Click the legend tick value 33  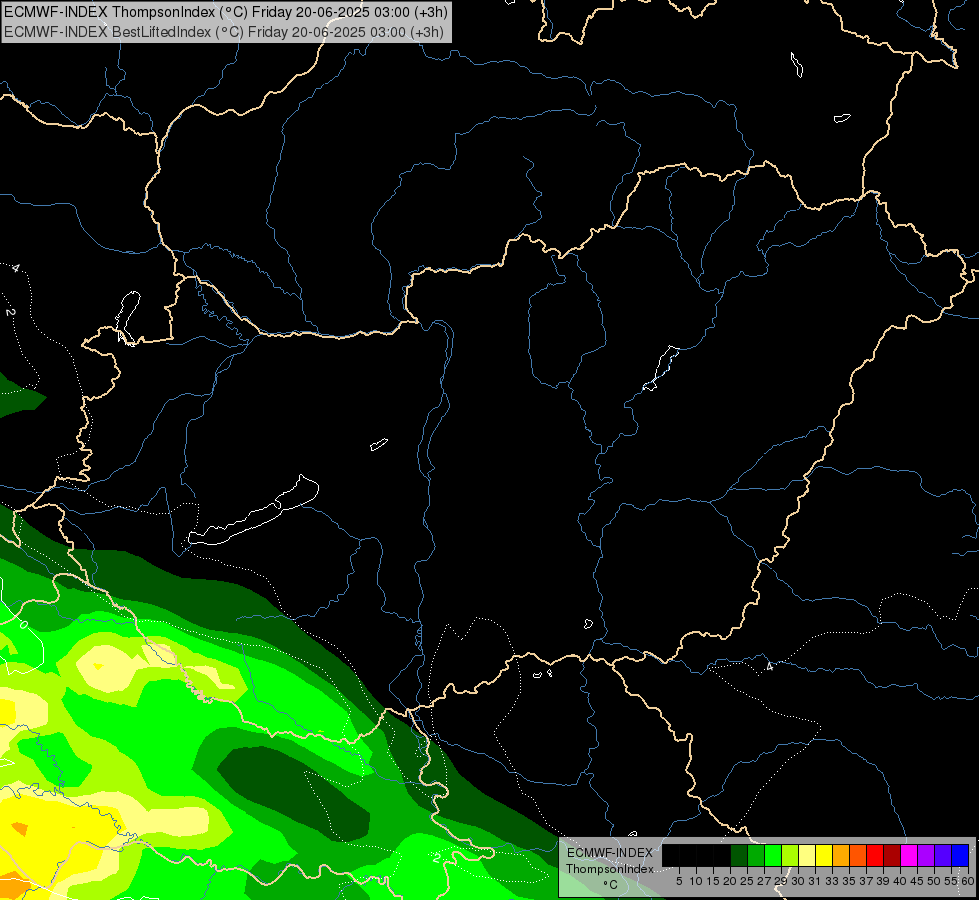coord(832,881)
